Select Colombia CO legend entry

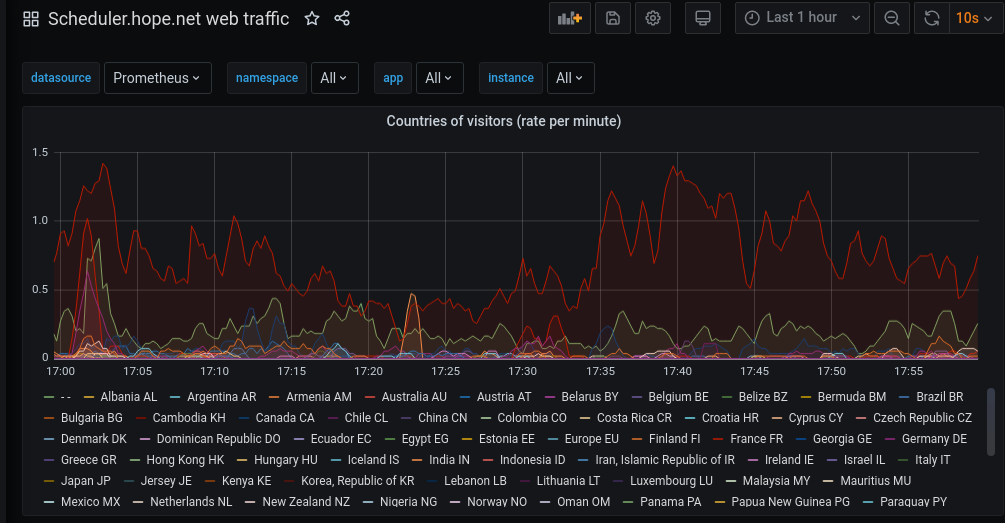pos(532,419)
